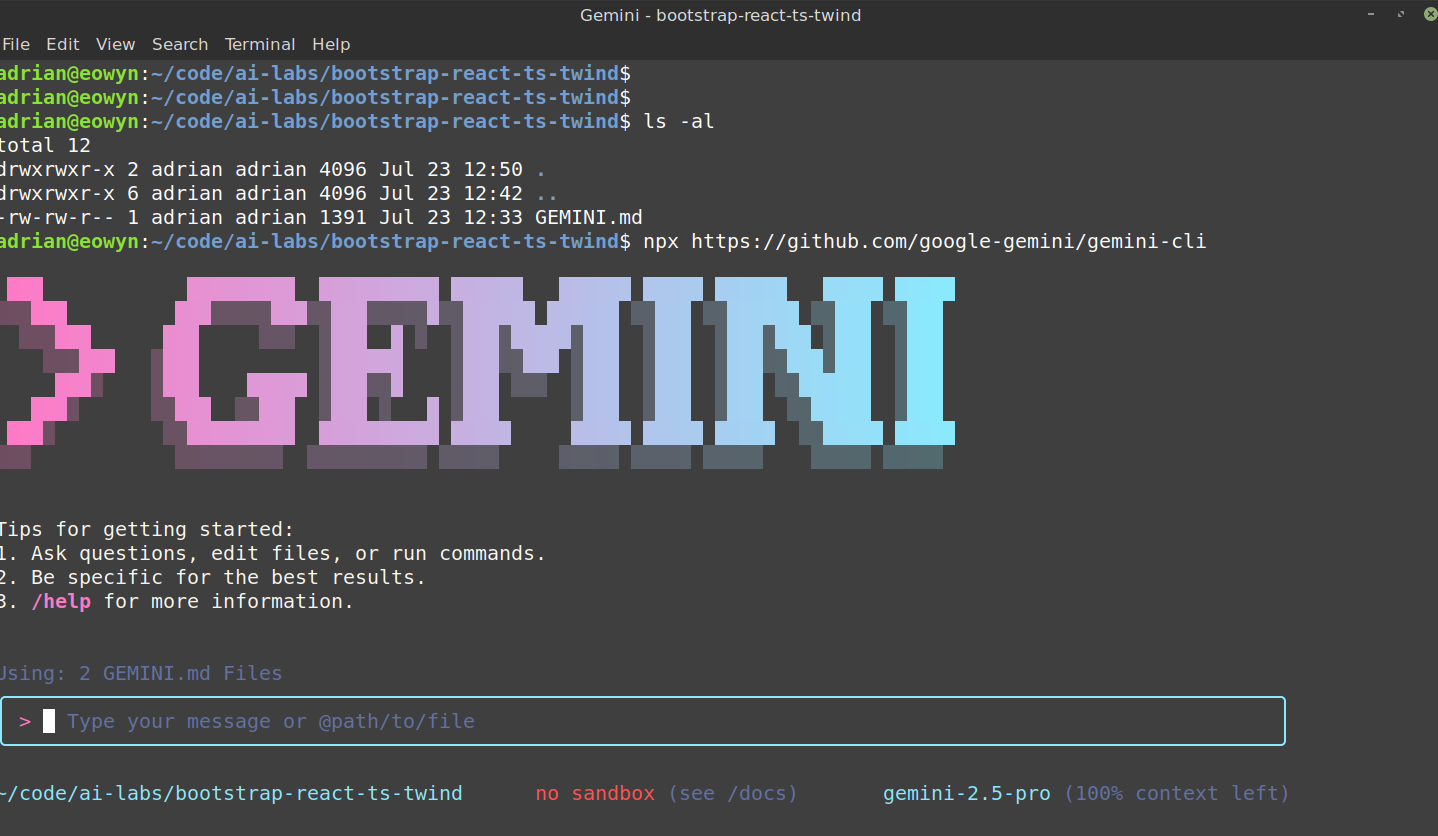Open the Terminal menu
The width and height of the screenshot is (1438, 836).
pos(260,44)
